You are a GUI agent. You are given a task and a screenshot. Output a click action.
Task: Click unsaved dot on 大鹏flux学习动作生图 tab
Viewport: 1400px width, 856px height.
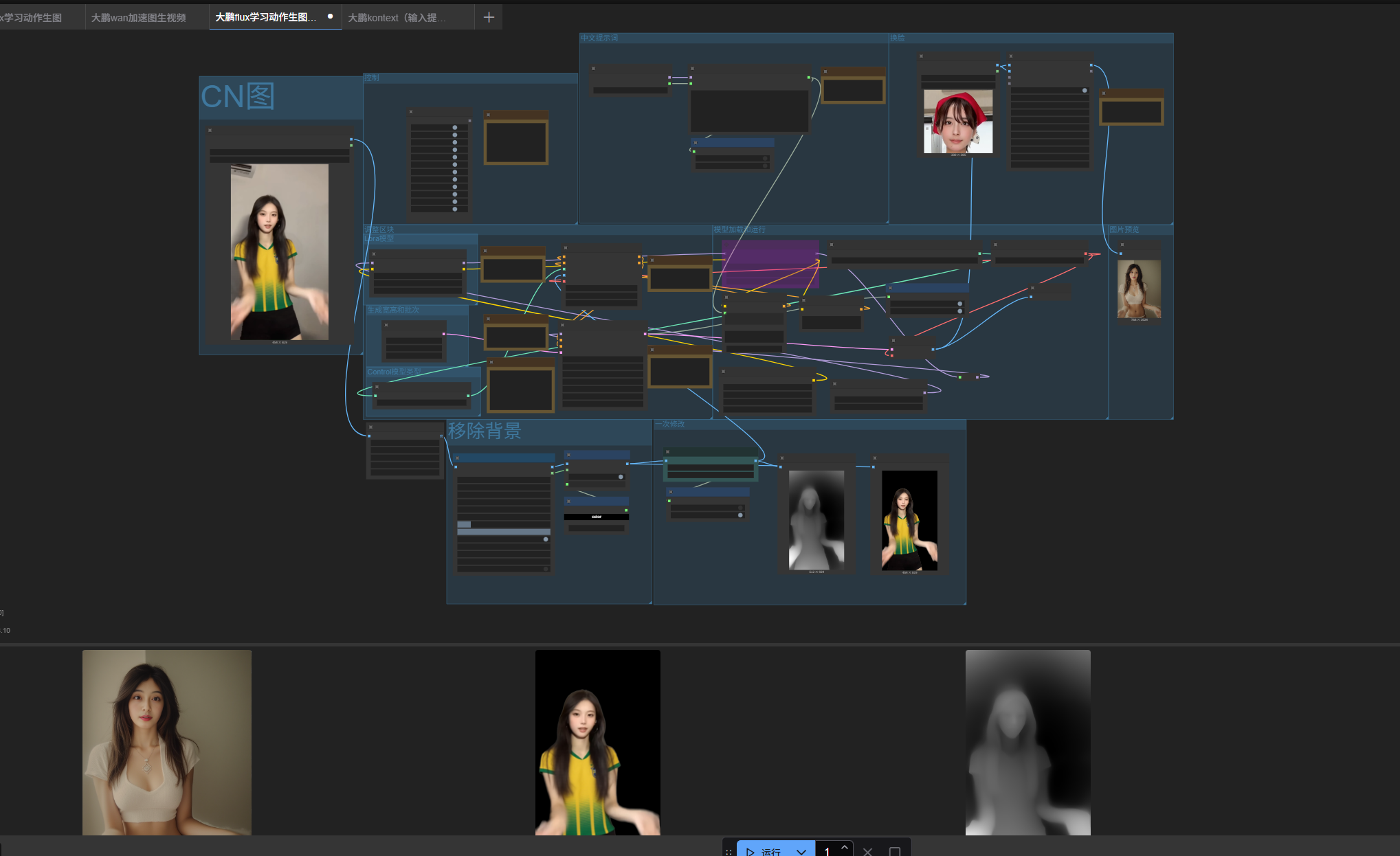pos(331,16)
